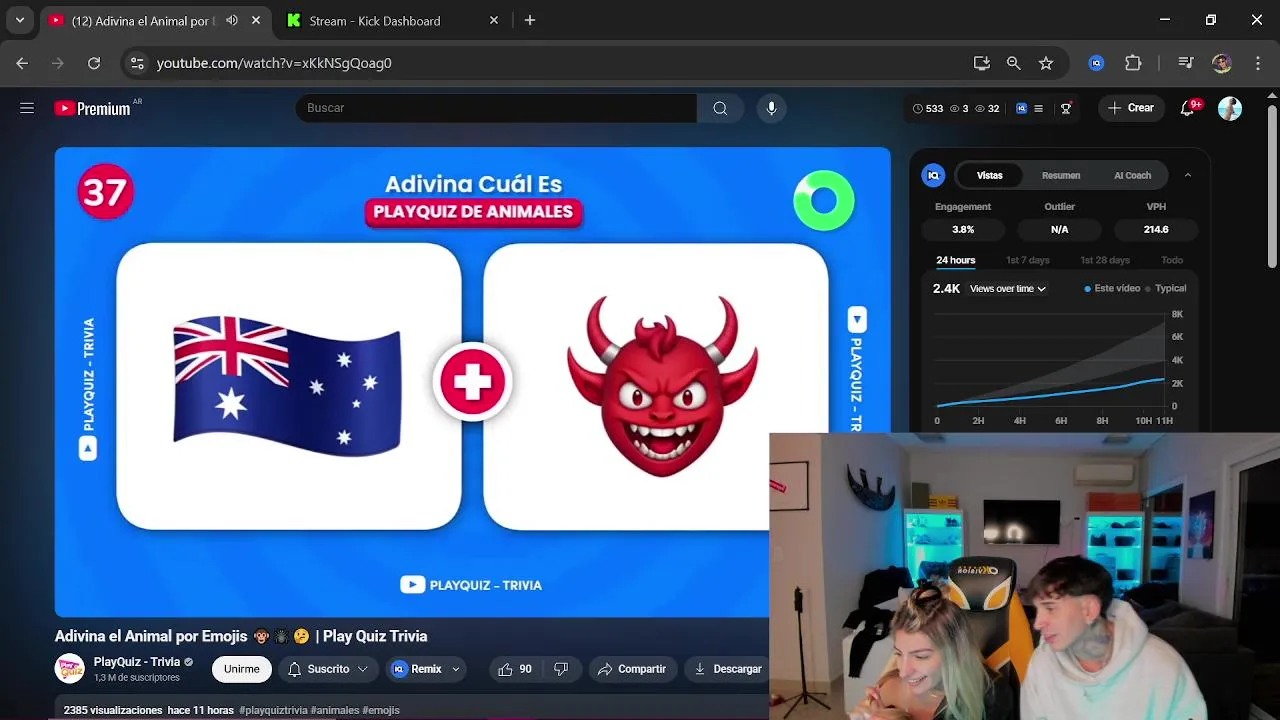Go to YouTube Premium home logo
The width and height of the screenshot is (1280, 720).
(93, 108)
